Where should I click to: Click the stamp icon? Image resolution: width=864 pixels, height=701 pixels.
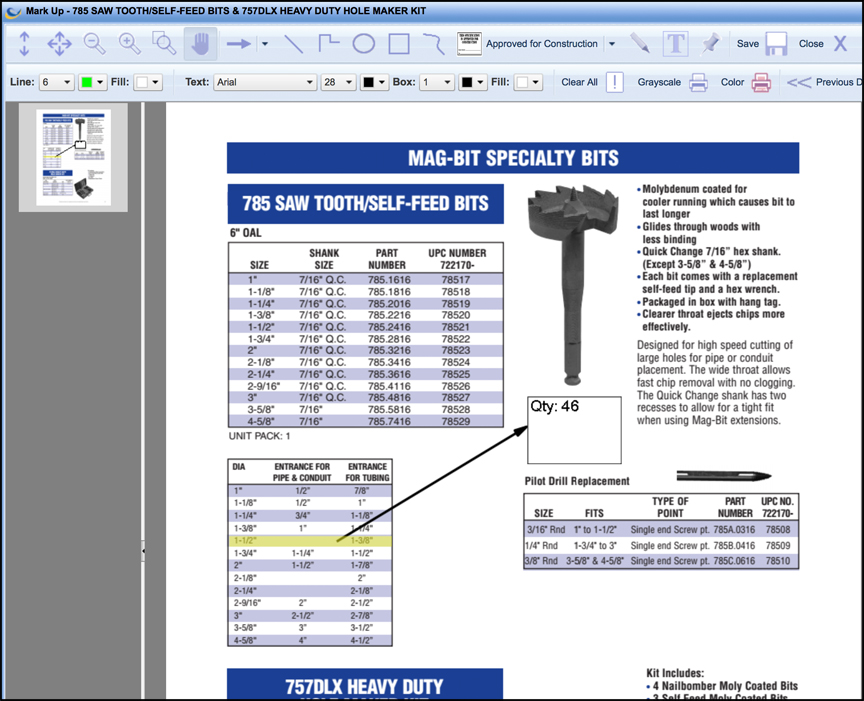point(469,44)
